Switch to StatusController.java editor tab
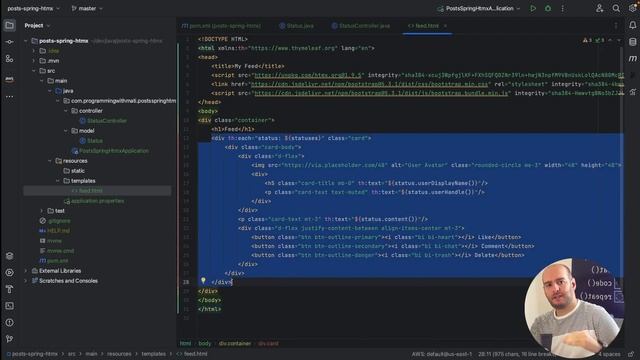 point(360,26)
